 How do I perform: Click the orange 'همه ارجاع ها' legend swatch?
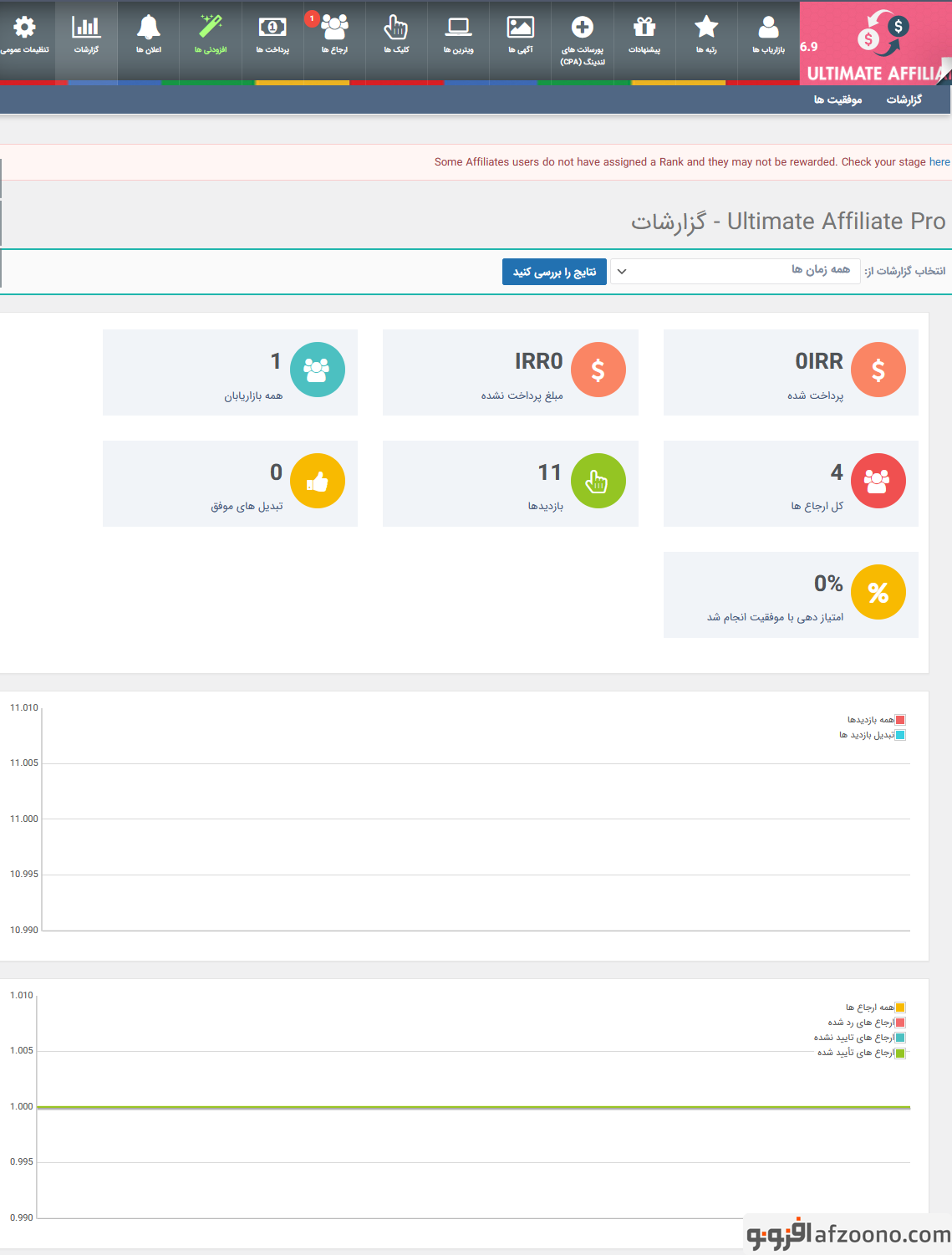pos(900,1008)
